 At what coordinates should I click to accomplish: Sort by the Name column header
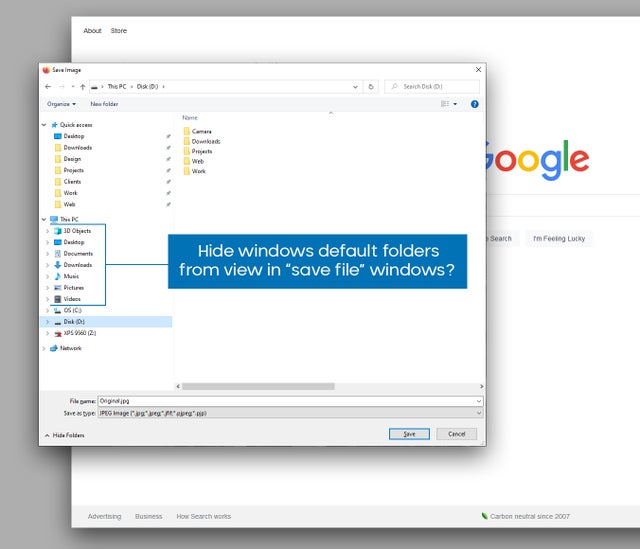[190, 118]
